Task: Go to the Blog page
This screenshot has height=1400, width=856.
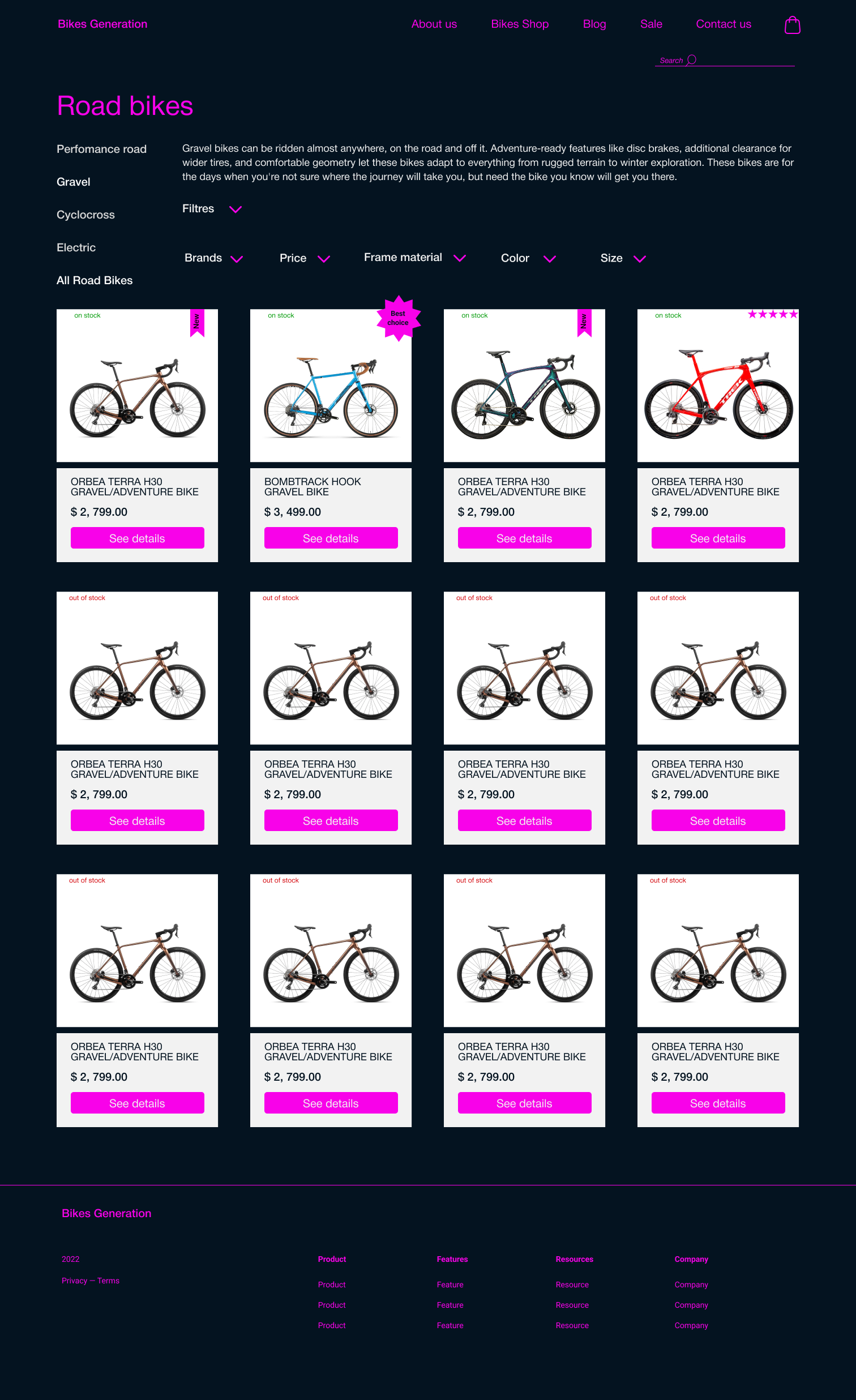Action: (x=594, y=24)
